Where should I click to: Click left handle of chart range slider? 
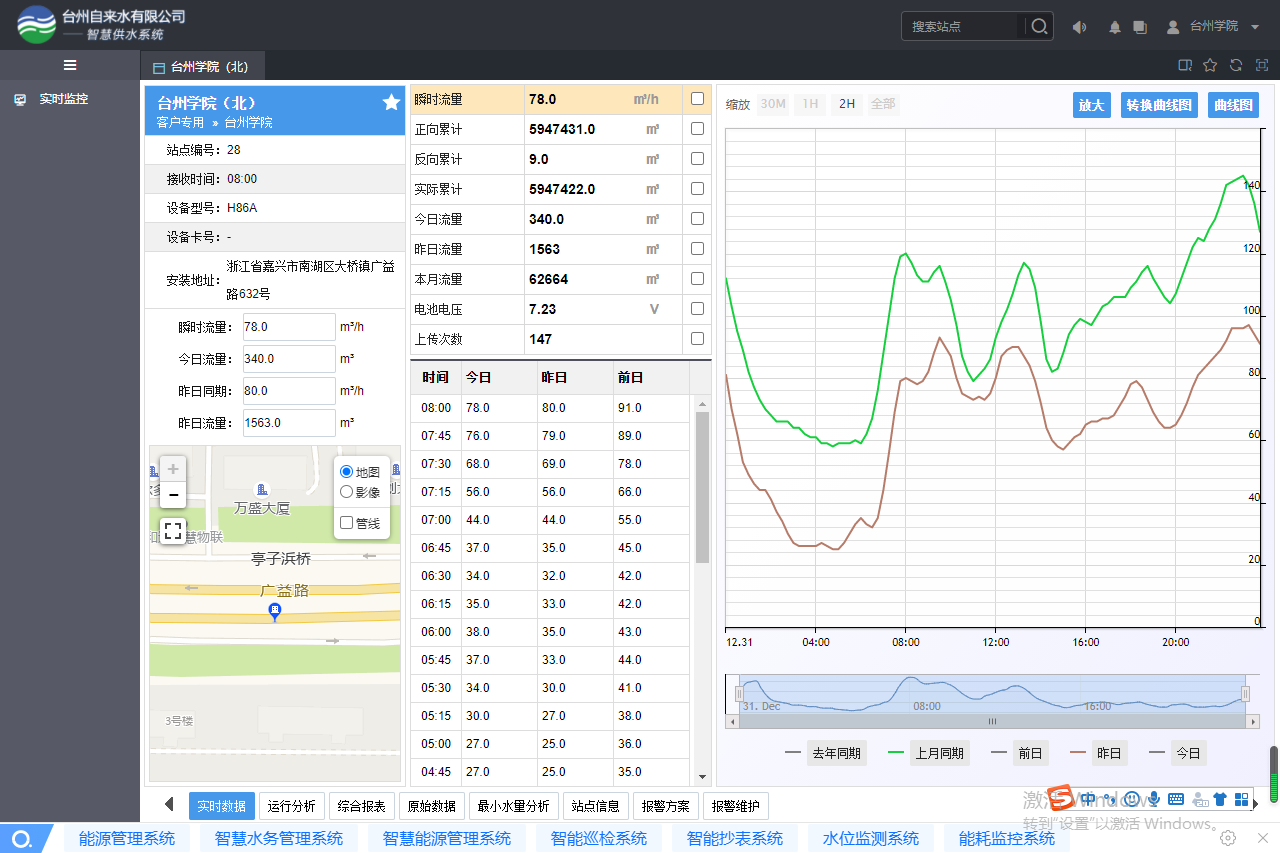(x=740, y=694)
